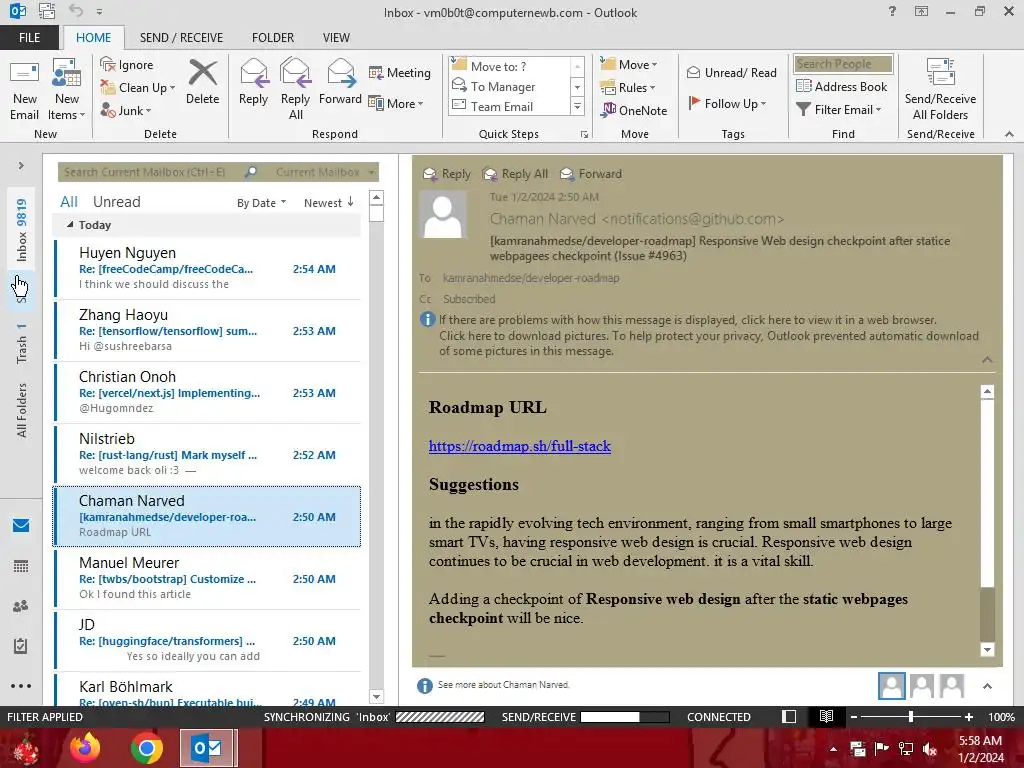
Task: Switch to the VIEW tab
Action: tap(336, 37)
